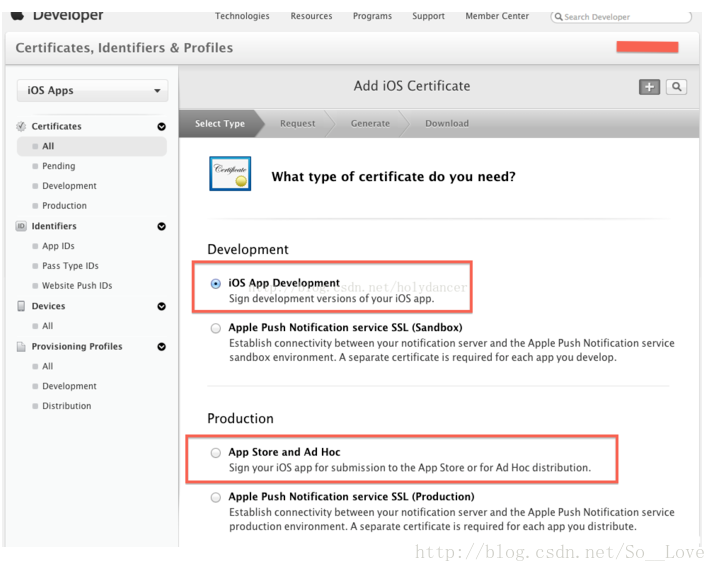Open the iOS Apps dropdown

pos(93,90)
